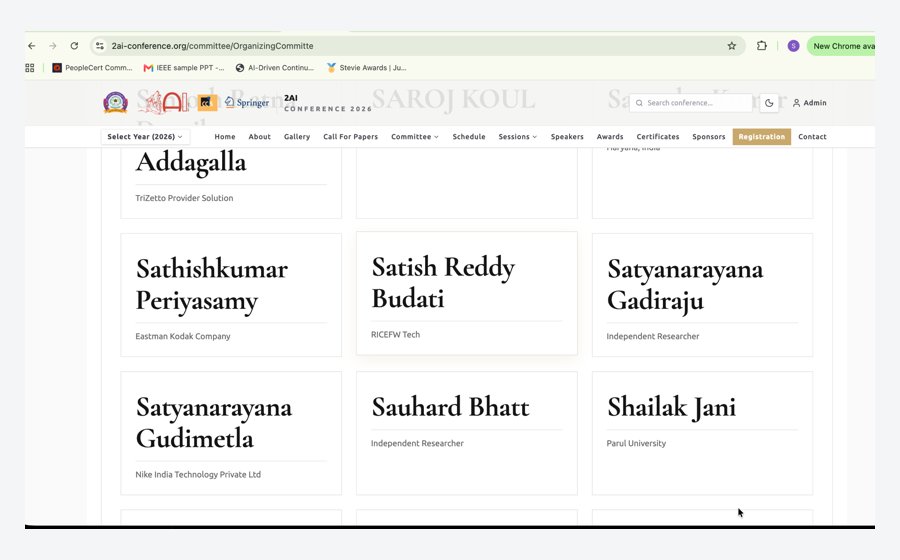The width and height of the screenshot is (900, 560).
Task: Open Call For Papers menu item
Action: tap(350, 137)
